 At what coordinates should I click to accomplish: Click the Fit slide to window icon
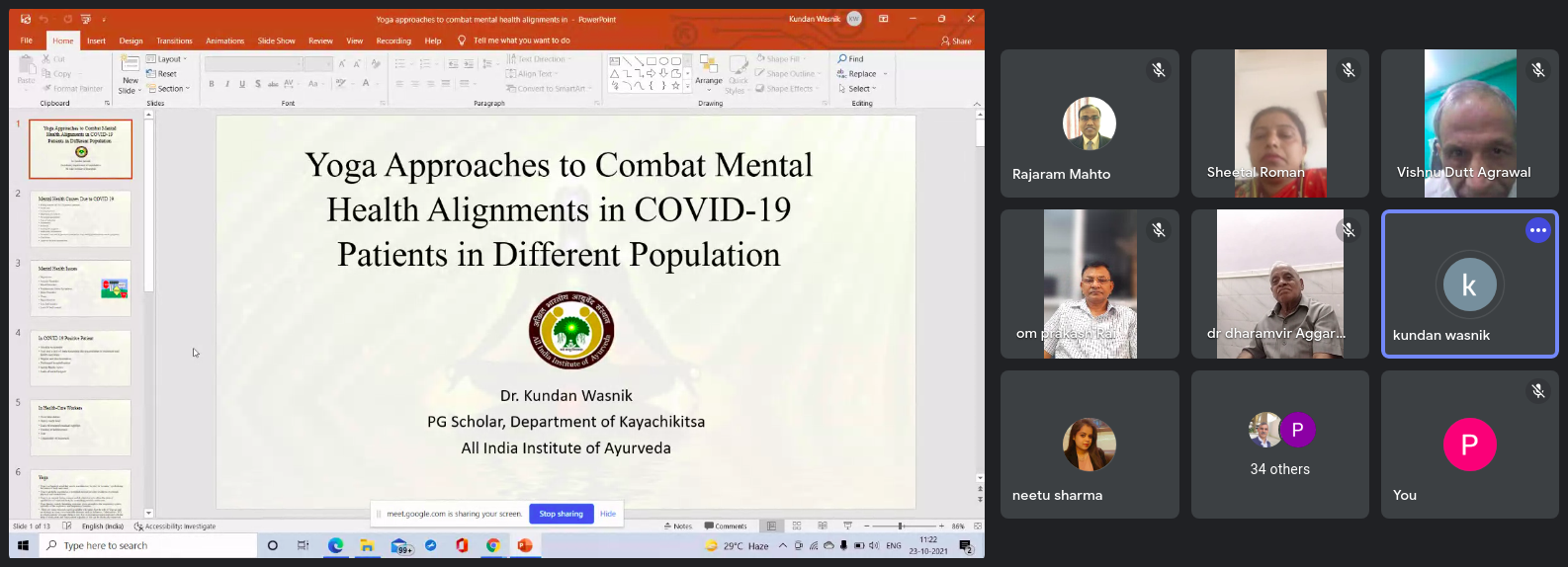pyautogui.click(x=978, y=526)
